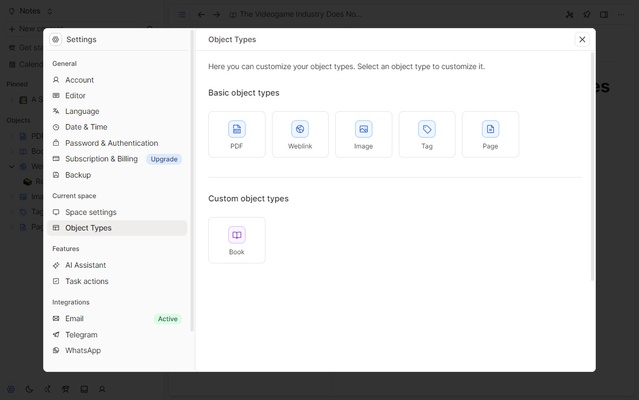639x400 pixels.
Task: Click the settings icon in bottom bar
Action: [11, 389]
